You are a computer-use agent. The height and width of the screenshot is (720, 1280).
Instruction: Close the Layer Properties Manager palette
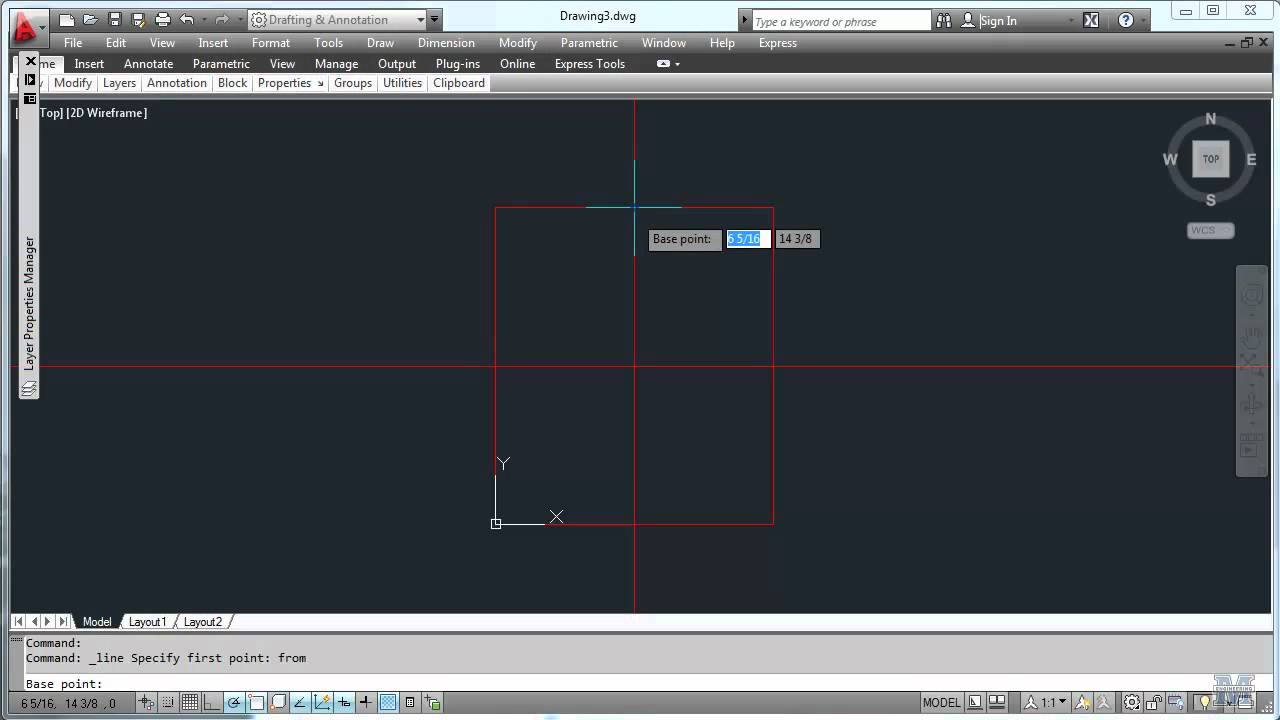point(30,61)
